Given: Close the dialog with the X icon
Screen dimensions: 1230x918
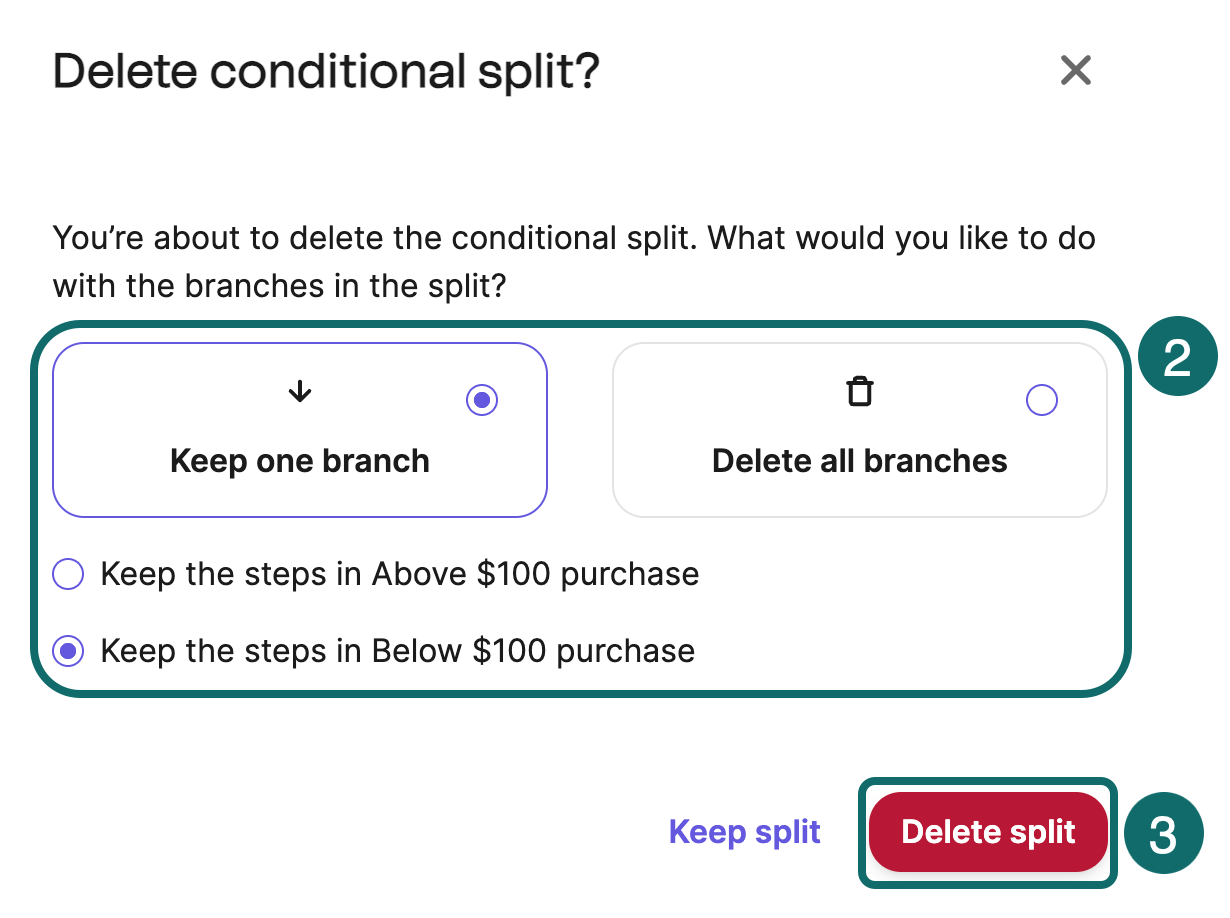Looking at the screenshot, I should click(1075, 70).
